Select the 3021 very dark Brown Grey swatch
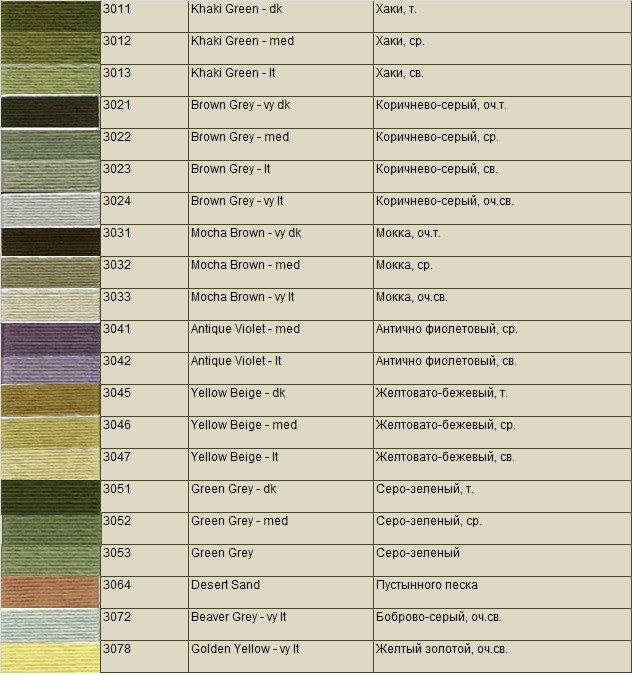 coord(50,112)
